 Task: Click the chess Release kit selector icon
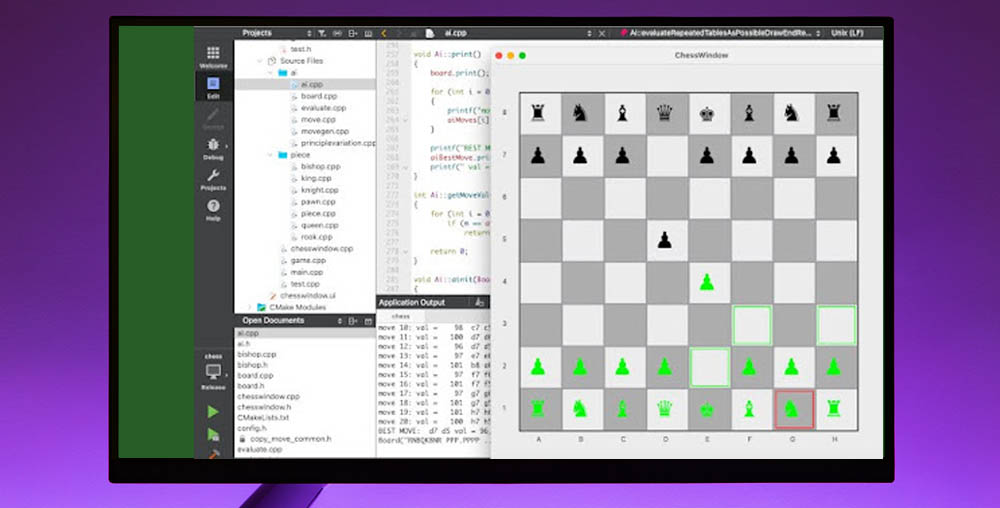212,371
